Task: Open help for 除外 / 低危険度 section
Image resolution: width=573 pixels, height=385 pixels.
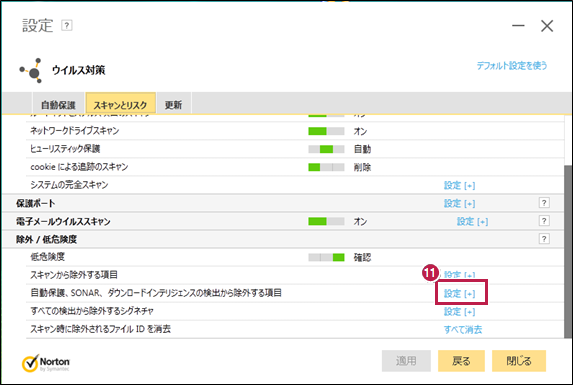Action: (544, 239)
